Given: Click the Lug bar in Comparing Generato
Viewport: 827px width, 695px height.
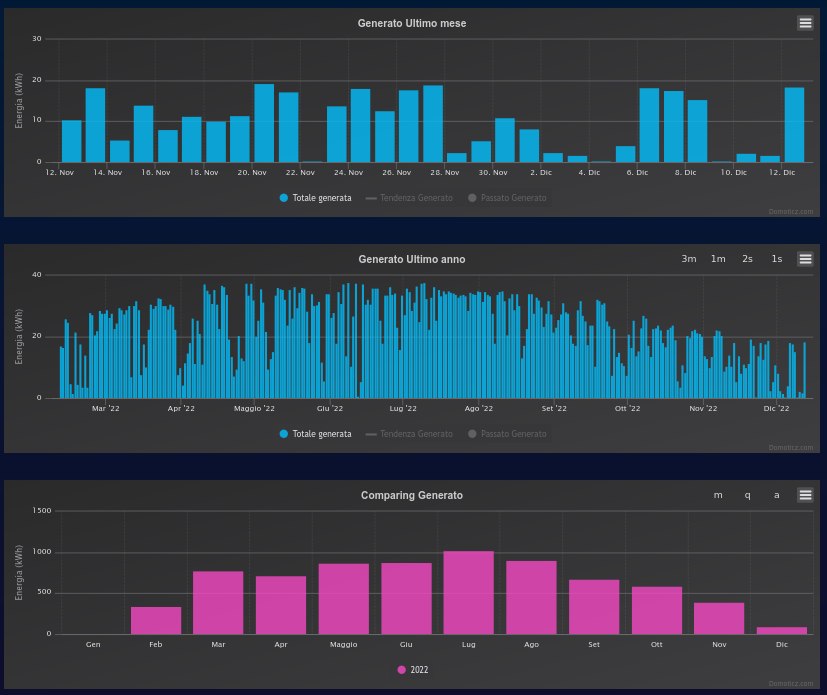Looking at the screenshot, I should point(468,593).
